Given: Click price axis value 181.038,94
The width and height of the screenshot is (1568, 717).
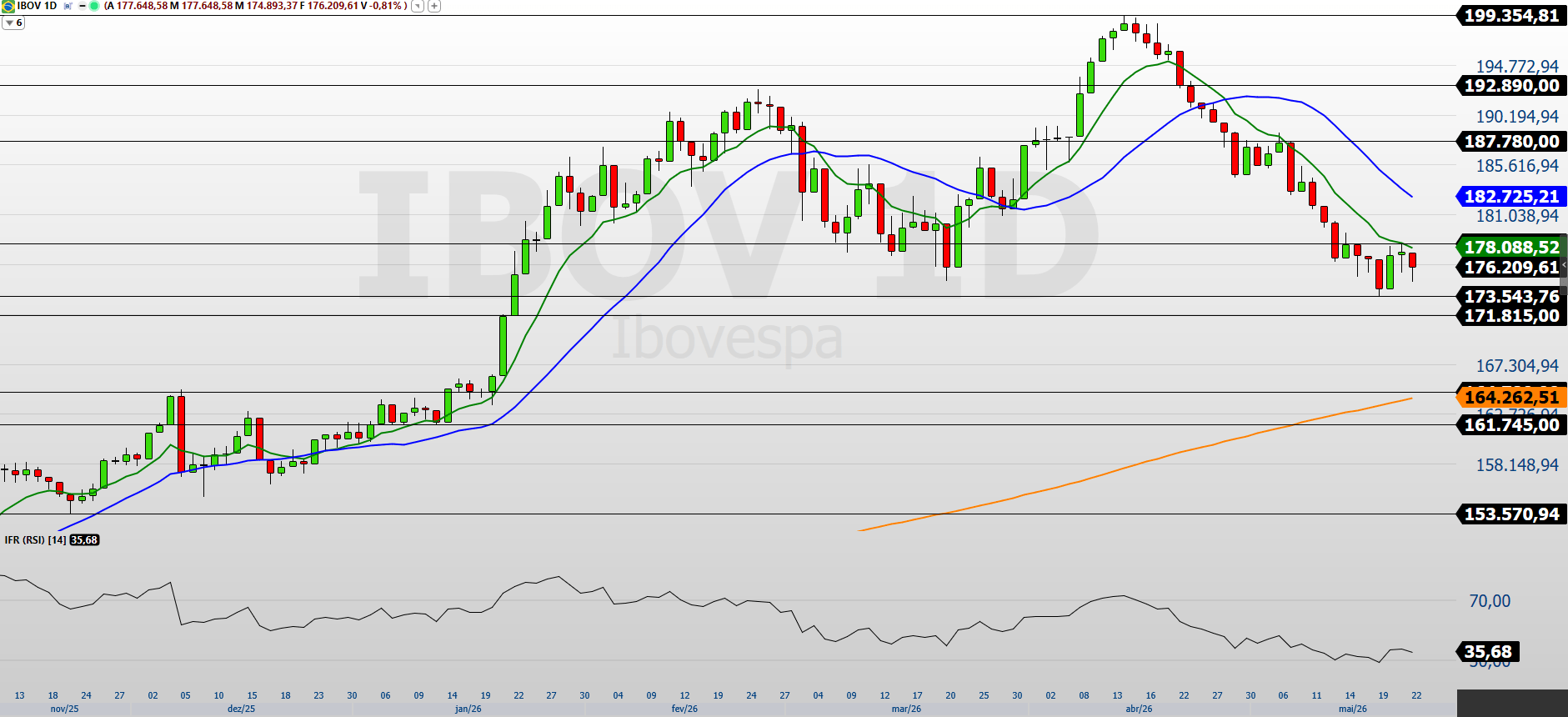Looking at the screenshot, I should (x=1517, y=216).
